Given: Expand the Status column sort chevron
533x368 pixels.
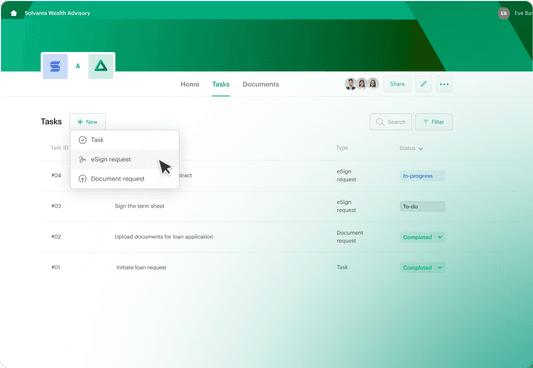Looking at the screenshot, I should [420, 149].
